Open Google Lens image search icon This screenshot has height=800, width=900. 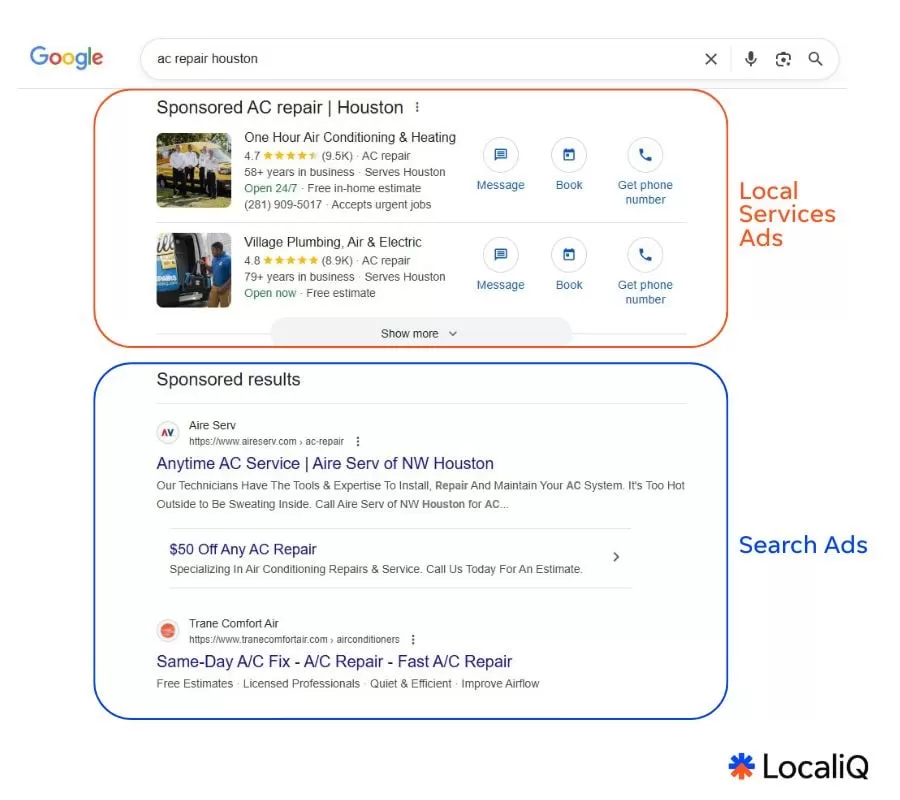[783, 59]
